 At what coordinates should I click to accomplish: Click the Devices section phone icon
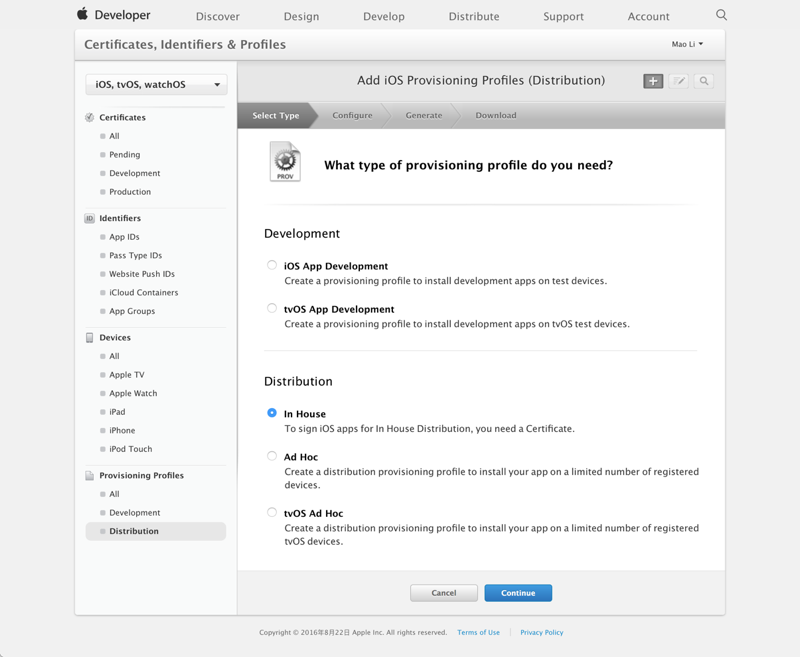coord(89,338)
